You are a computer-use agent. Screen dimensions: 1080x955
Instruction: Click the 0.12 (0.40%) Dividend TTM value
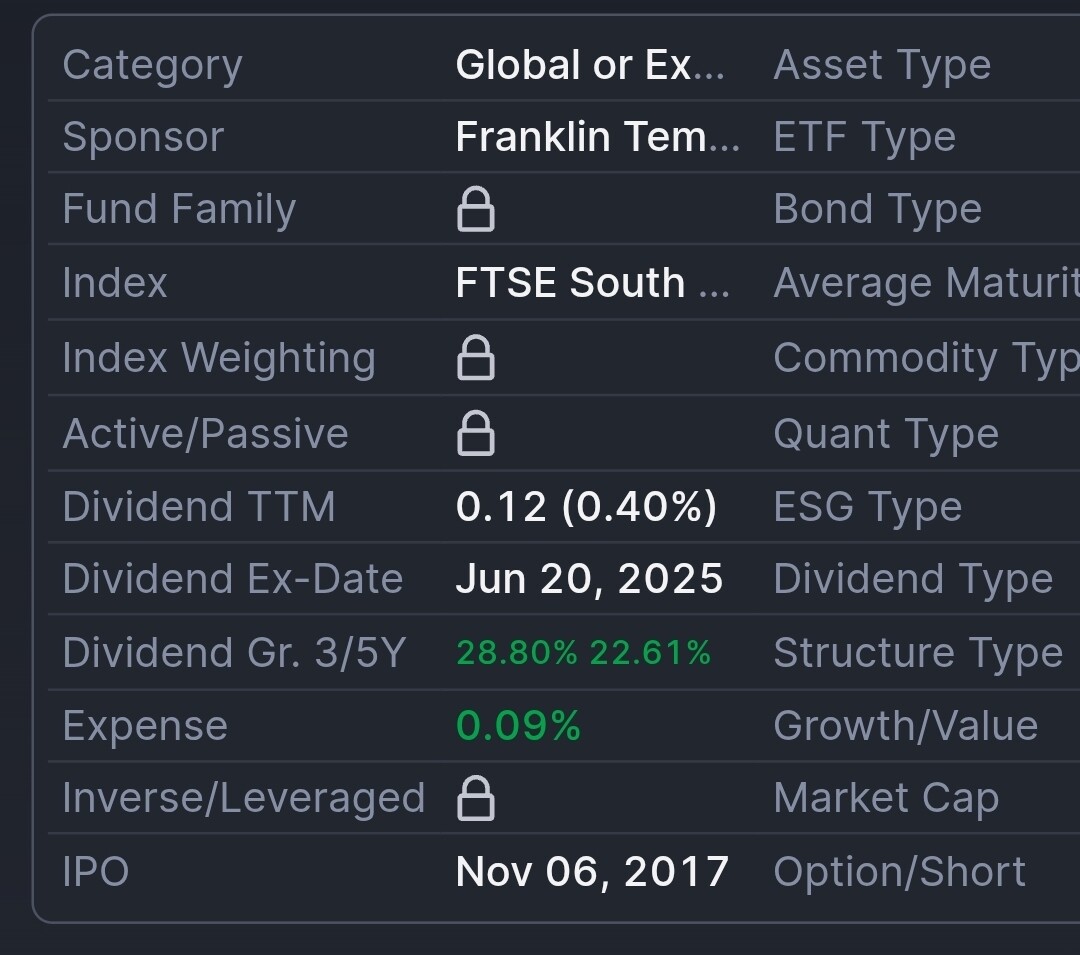point(586,506)
